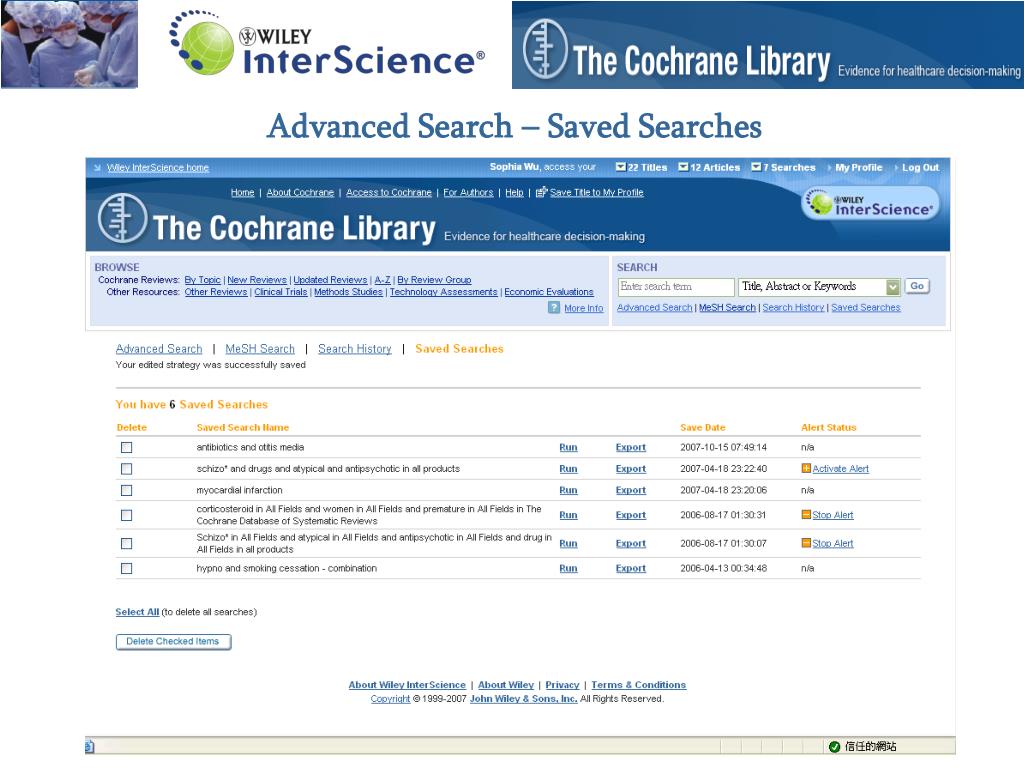
Task: Click the Select All link
Action: click(137, 612)
